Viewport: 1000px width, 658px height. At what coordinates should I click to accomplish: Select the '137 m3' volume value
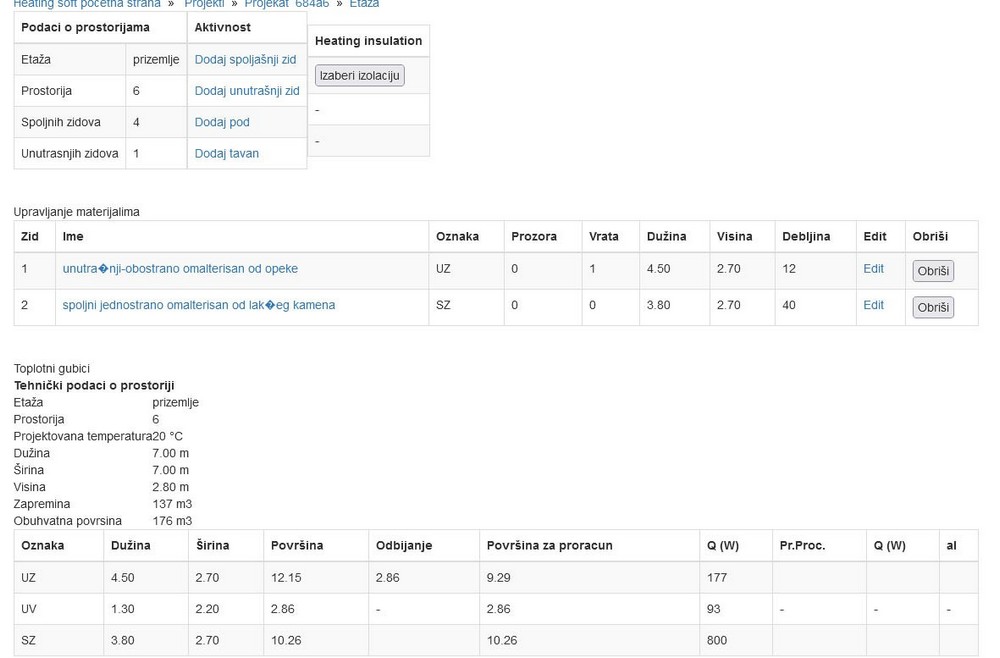click(172, 504)
